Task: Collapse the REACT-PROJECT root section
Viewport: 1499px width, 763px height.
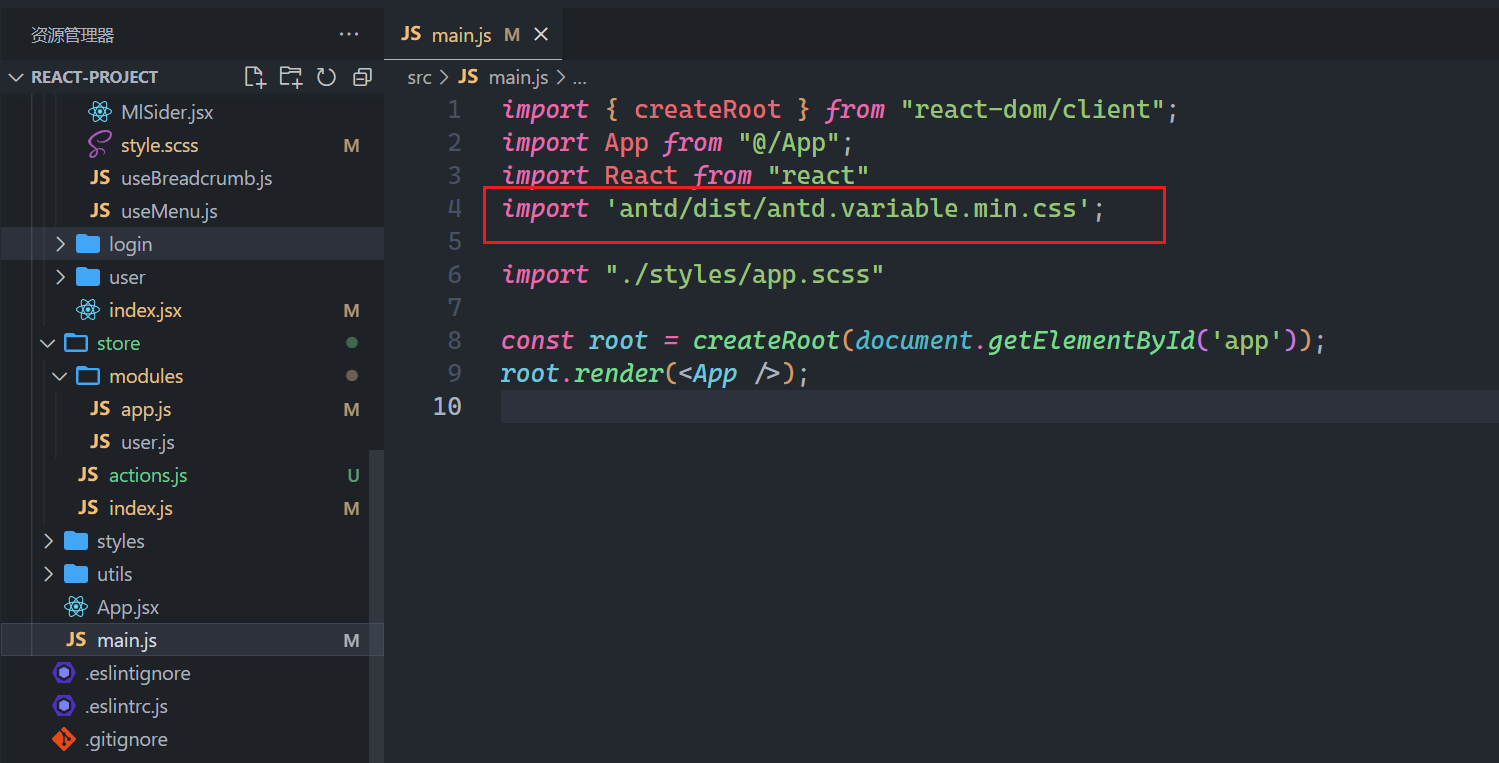Action: (192, 77)
